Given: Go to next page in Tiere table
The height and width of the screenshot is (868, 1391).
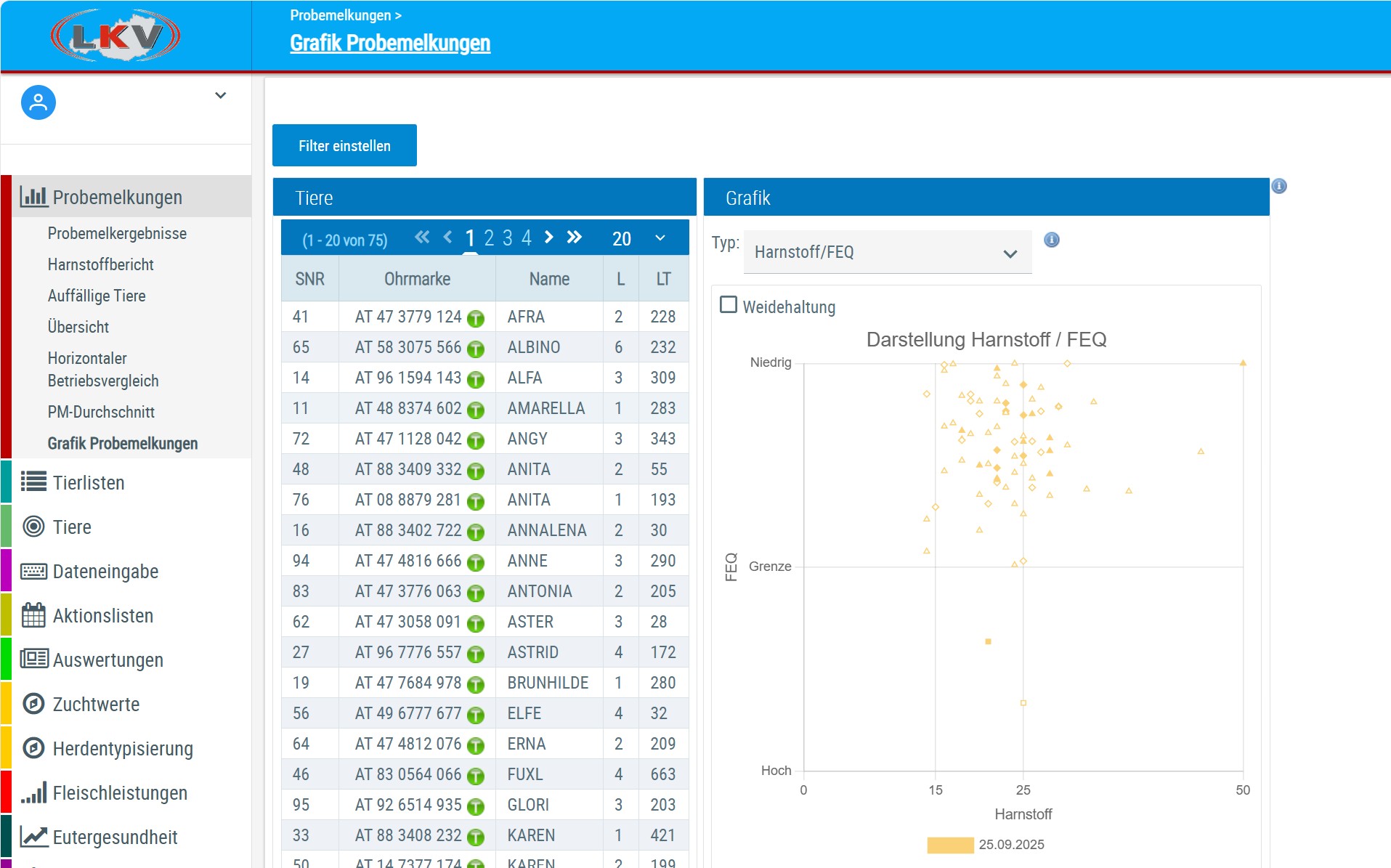Looking at the screenshot, I should pyautogui.click(x=549, y=238).
